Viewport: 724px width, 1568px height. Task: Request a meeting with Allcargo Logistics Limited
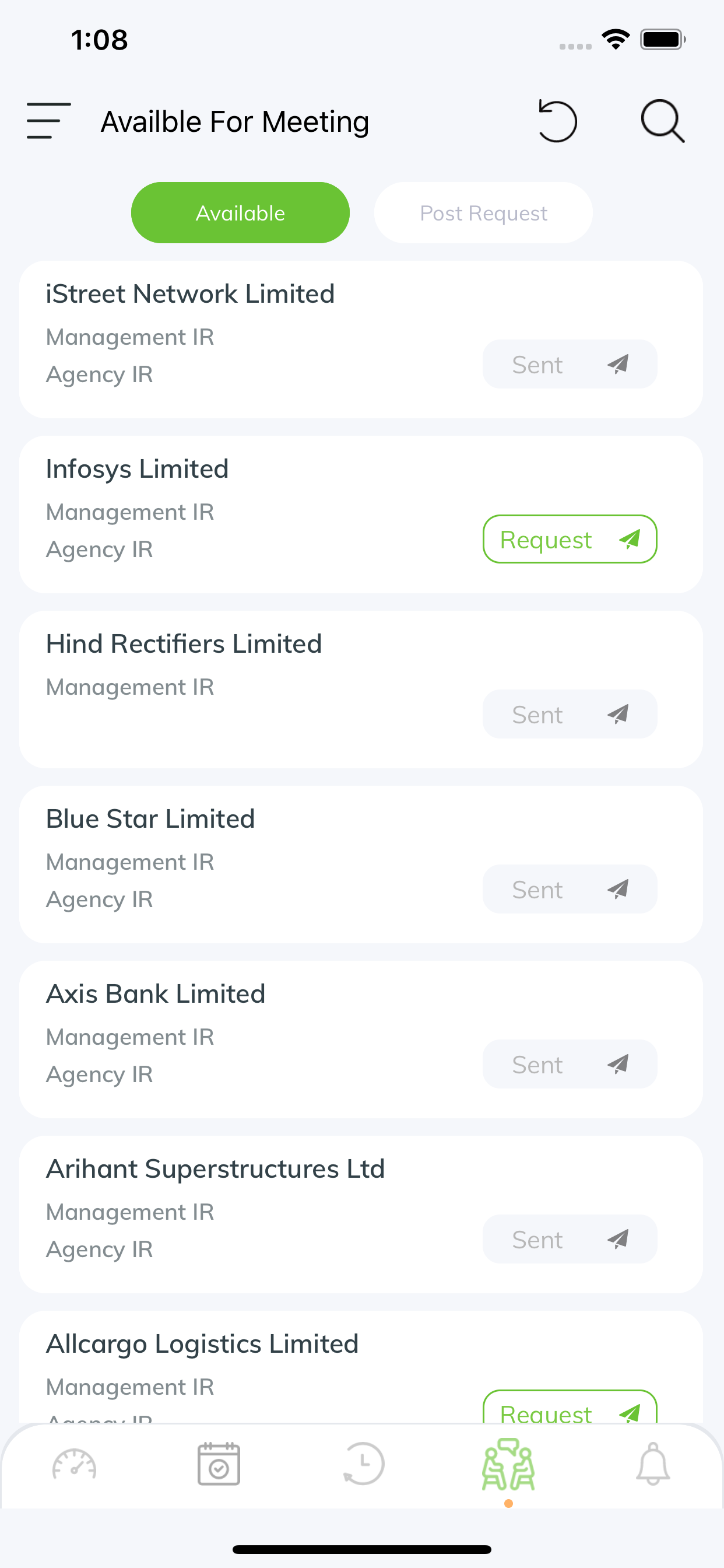(x=570, y=1406)
